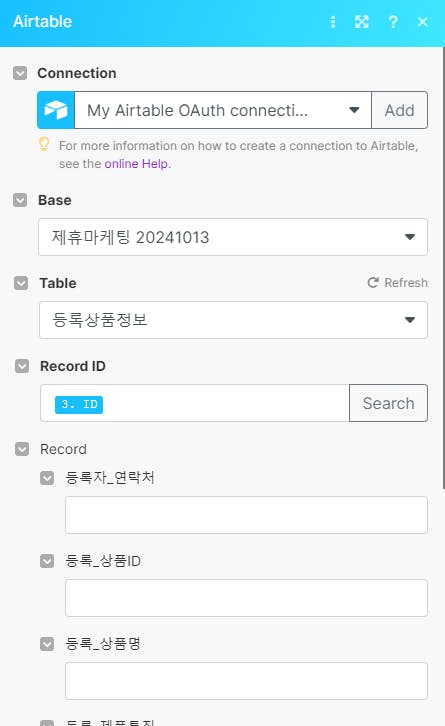Click the Refresh circular arrow icon
445x726 pixels.
(373, 282)
